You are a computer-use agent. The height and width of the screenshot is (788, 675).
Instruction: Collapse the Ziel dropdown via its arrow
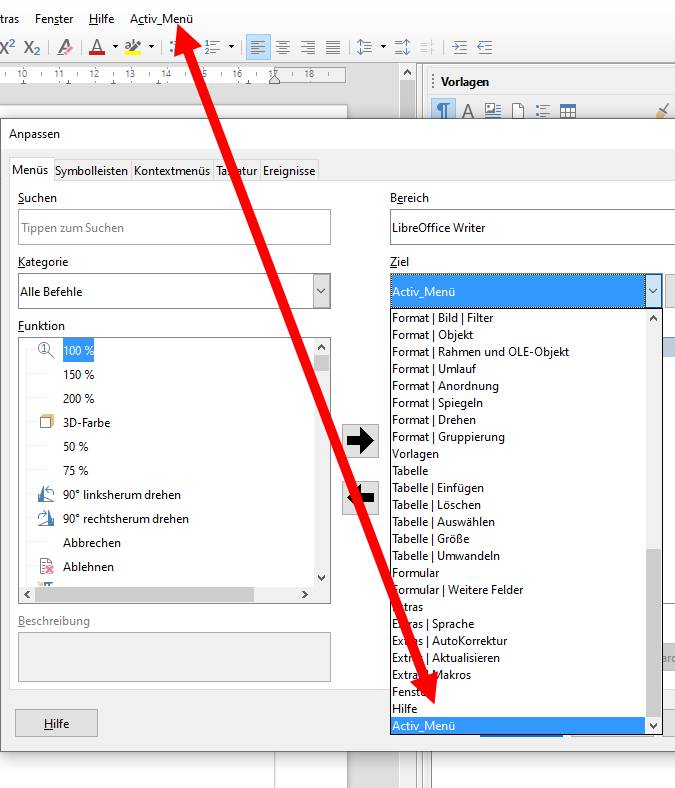(653, 291)
